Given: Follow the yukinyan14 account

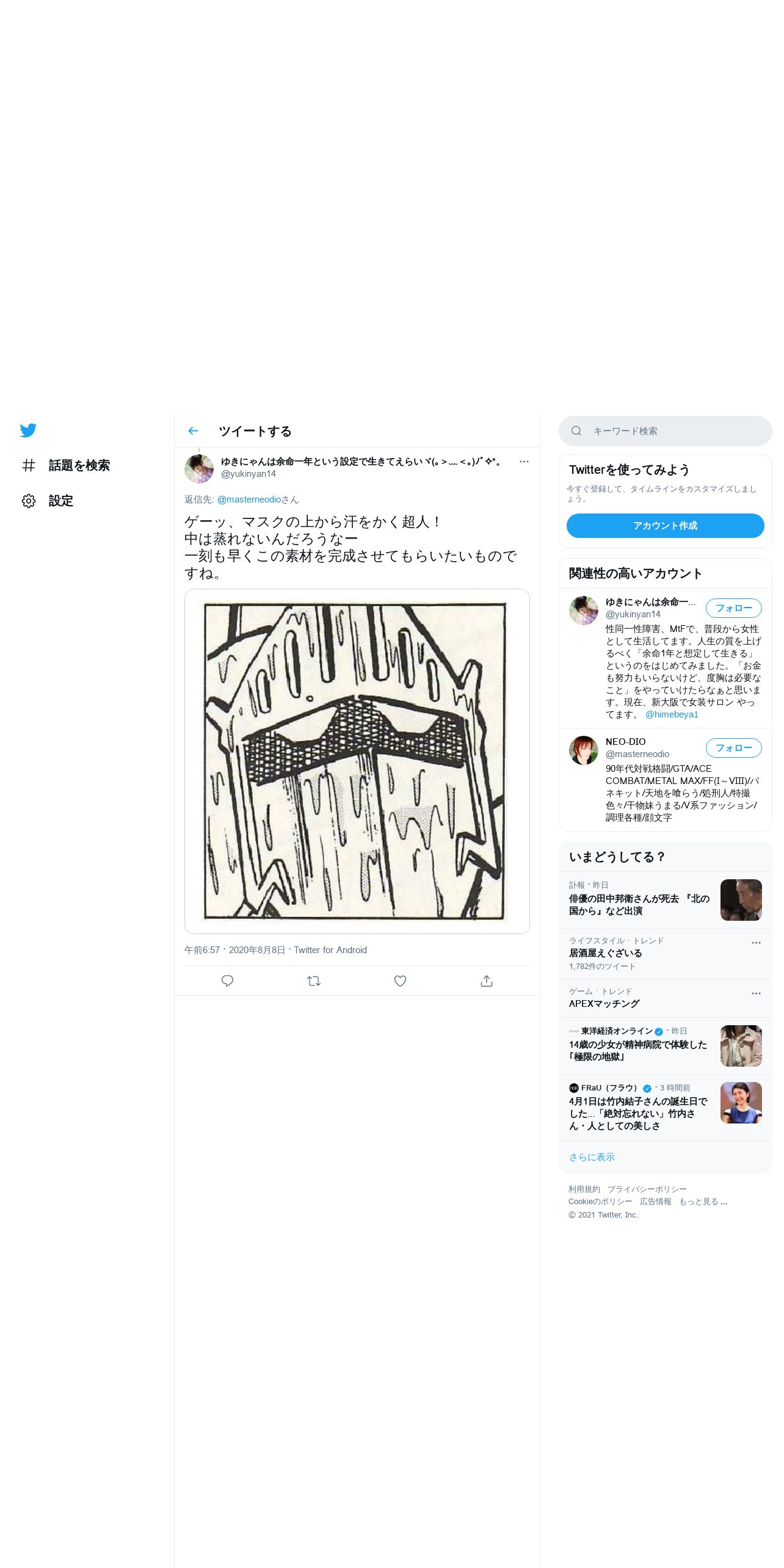Looking at the screenshot, I should (734, 608).
